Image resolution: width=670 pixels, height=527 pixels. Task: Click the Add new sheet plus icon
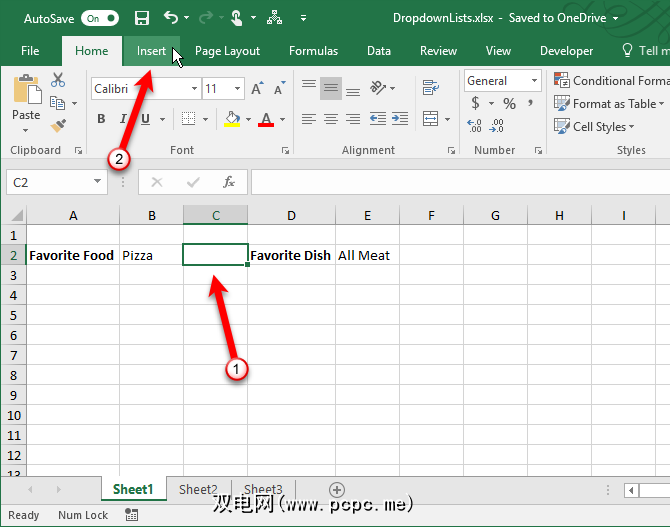click(x=337, y=489)
